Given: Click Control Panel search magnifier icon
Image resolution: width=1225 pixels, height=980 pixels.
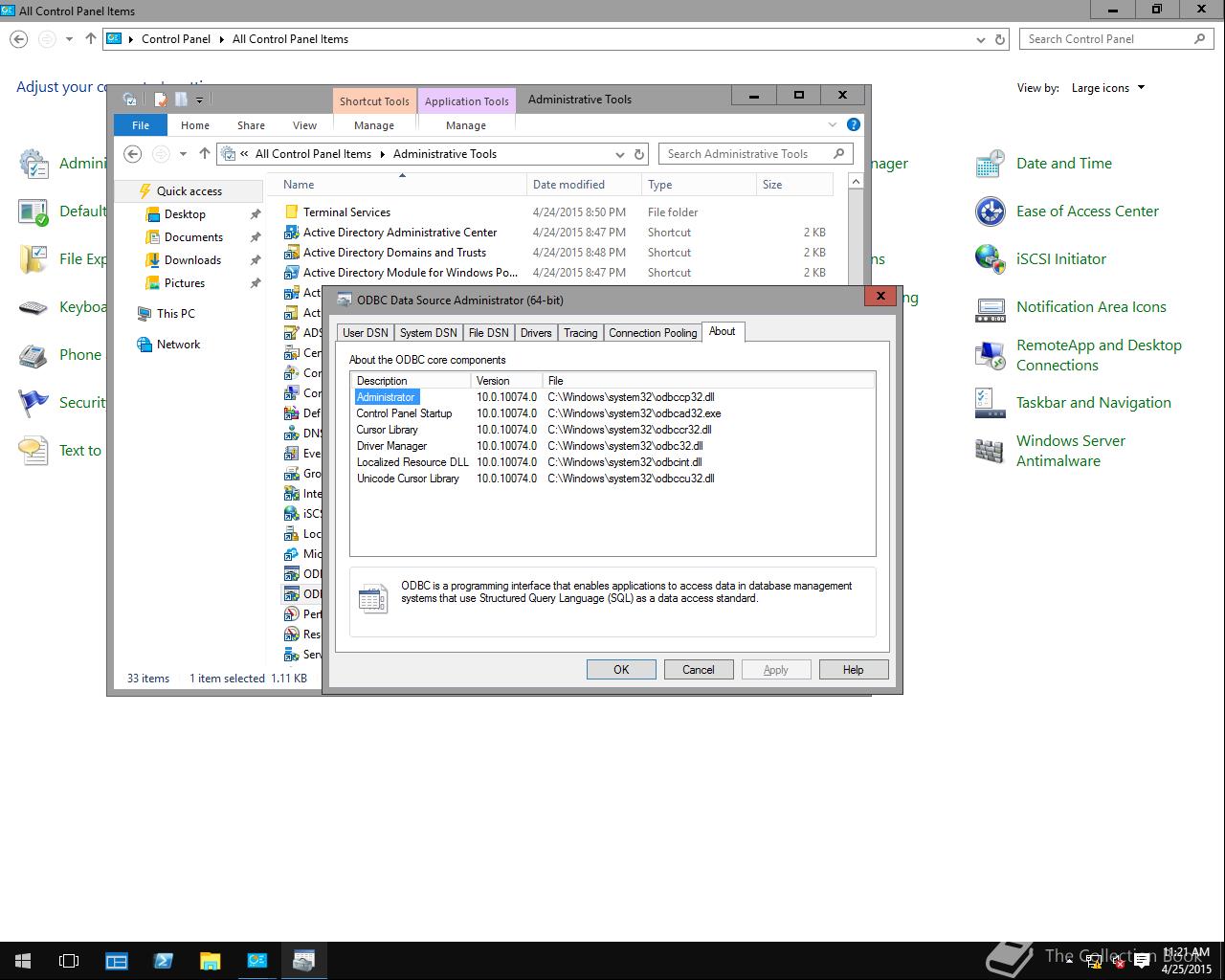Looking at the screenshot, I should (x=1199, y=39).
